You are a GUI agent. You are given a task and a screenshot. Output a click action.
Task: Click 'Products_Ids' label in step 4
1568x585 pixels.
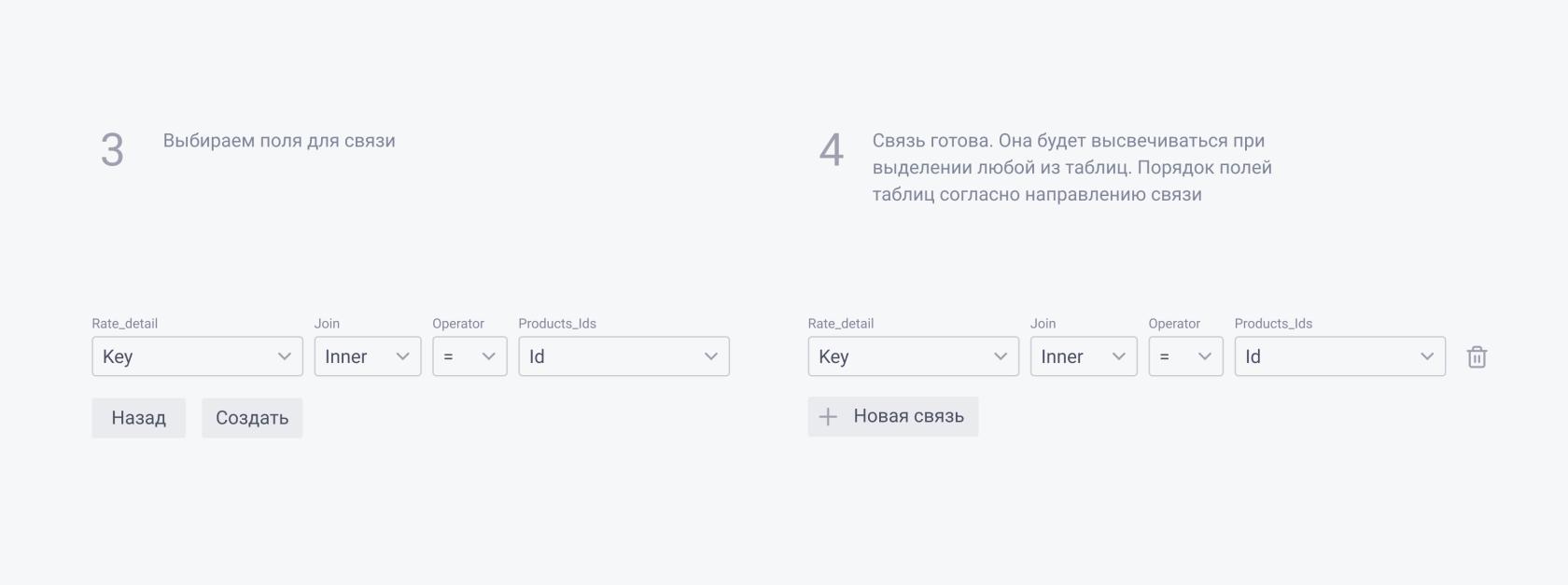click(1273, 324)
